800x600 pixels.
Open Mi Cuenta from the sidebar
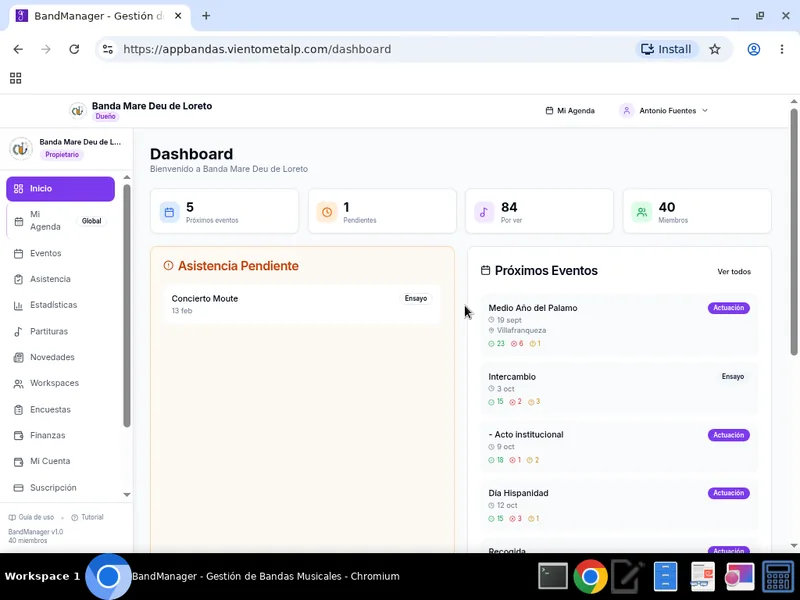(60, 461)
